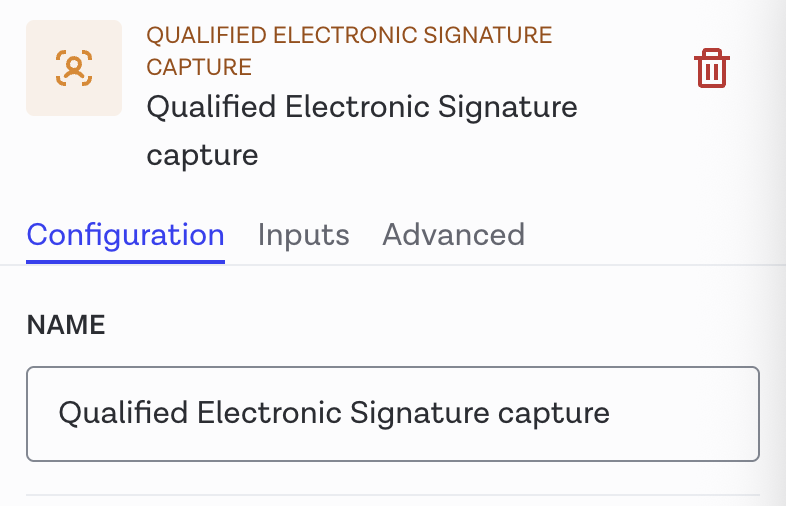Place cursor in the step name text box
Image resolution: width=786 pixels, height=506 pixels.
(x=392, y=413)
